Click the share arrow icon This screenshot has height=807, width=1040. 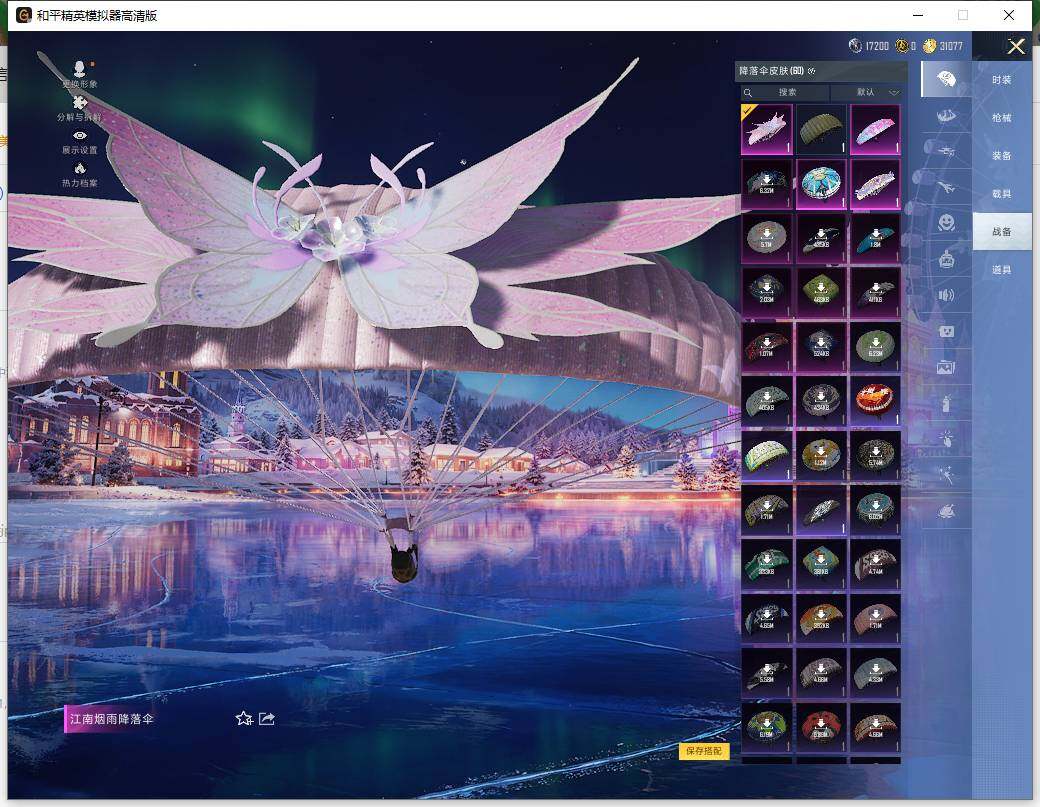(x=267, y=718)
